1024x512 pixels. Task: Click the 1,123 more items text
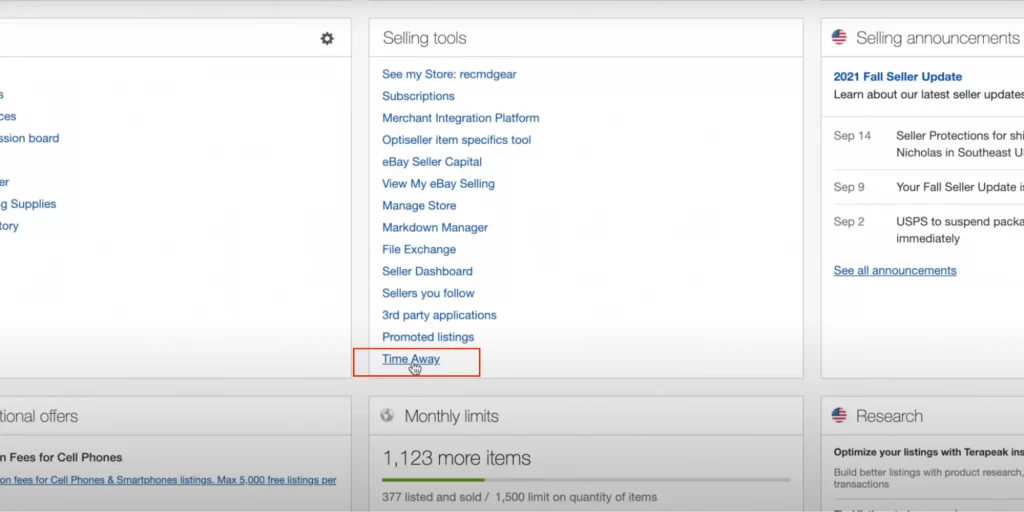pos(456,458)
